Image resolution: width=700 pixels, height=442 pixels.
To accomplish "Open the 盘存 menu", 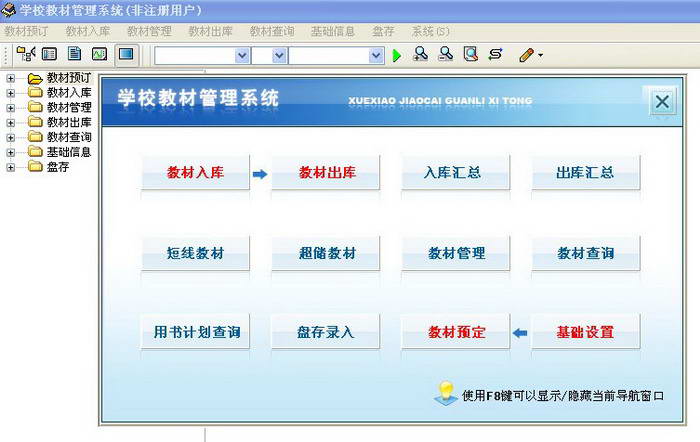I will point(383,31).
